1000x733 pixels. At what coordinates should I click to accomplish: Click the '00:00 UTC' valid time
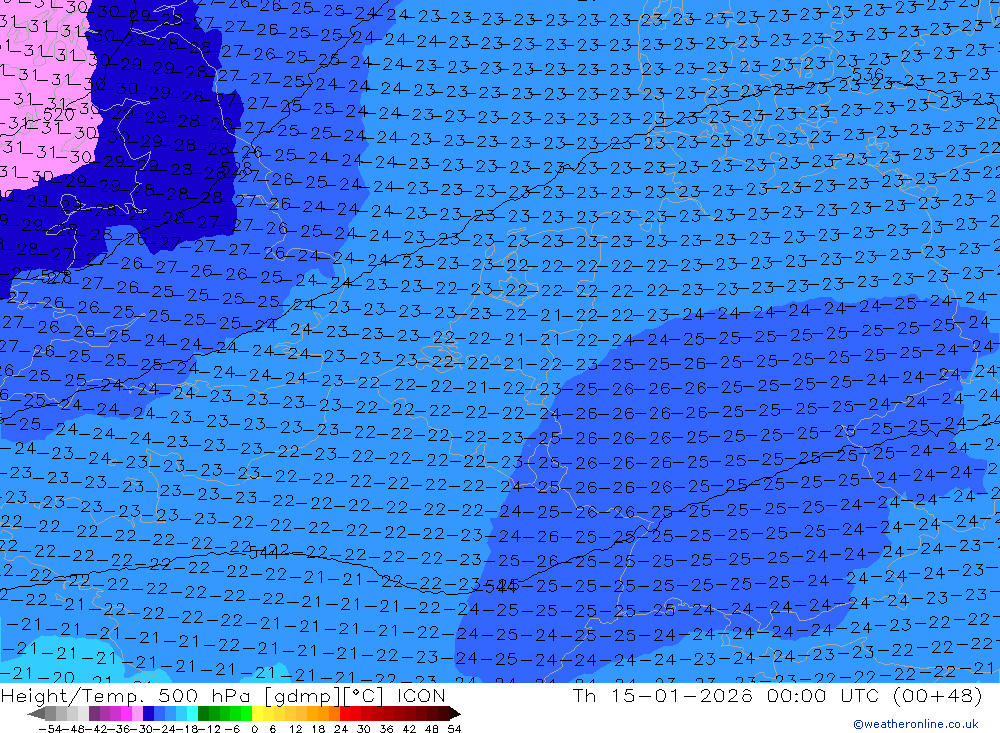pyautogui.click(x=821, y=695)
